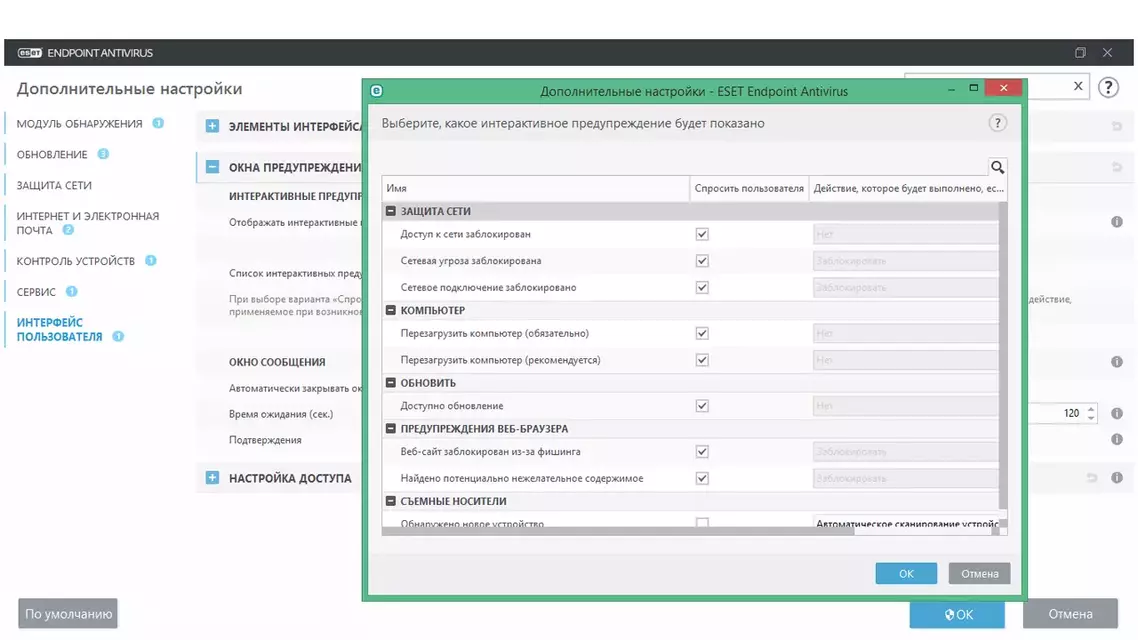Uncheck Доступно обновление checkbox
Viewport: 1138px width, 640px height.
tap(702, 406)
